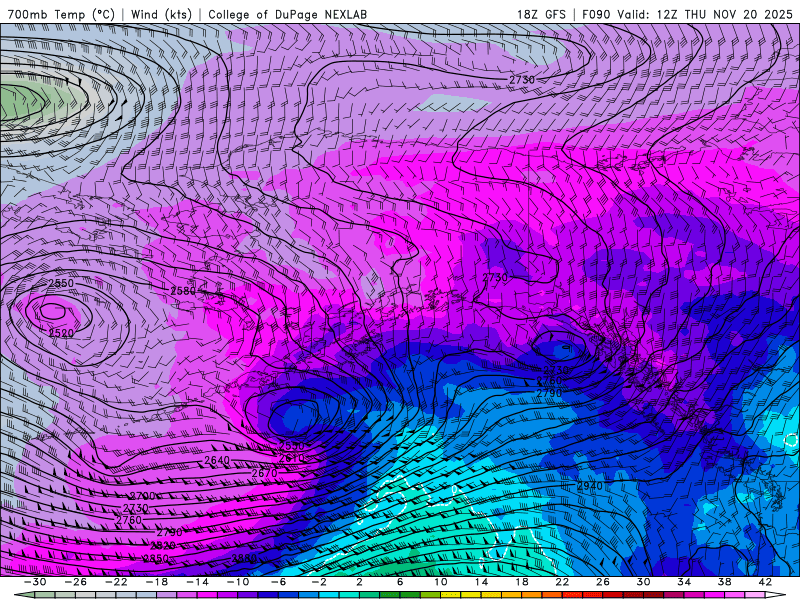Click the 34 value on the color scale
800x600 pixels.
684,582
